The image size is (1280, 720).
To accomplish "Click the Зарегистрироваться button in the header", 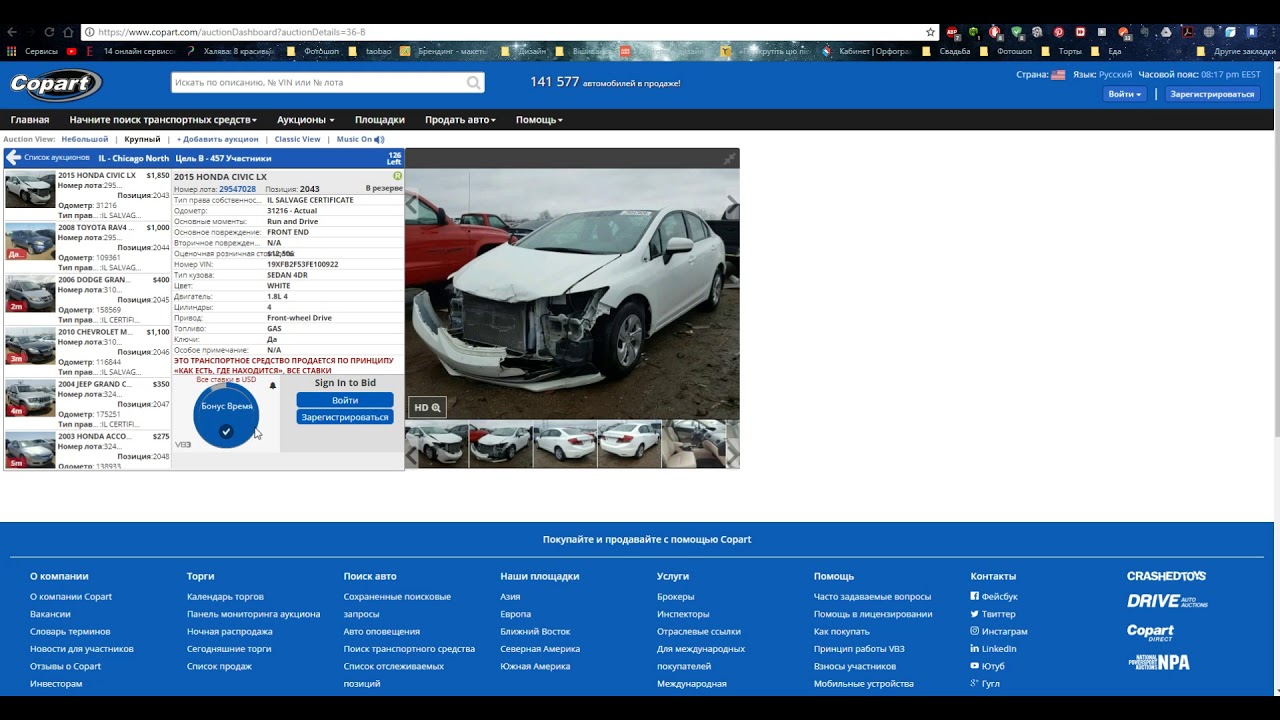I will click(x=1212, y=94).
